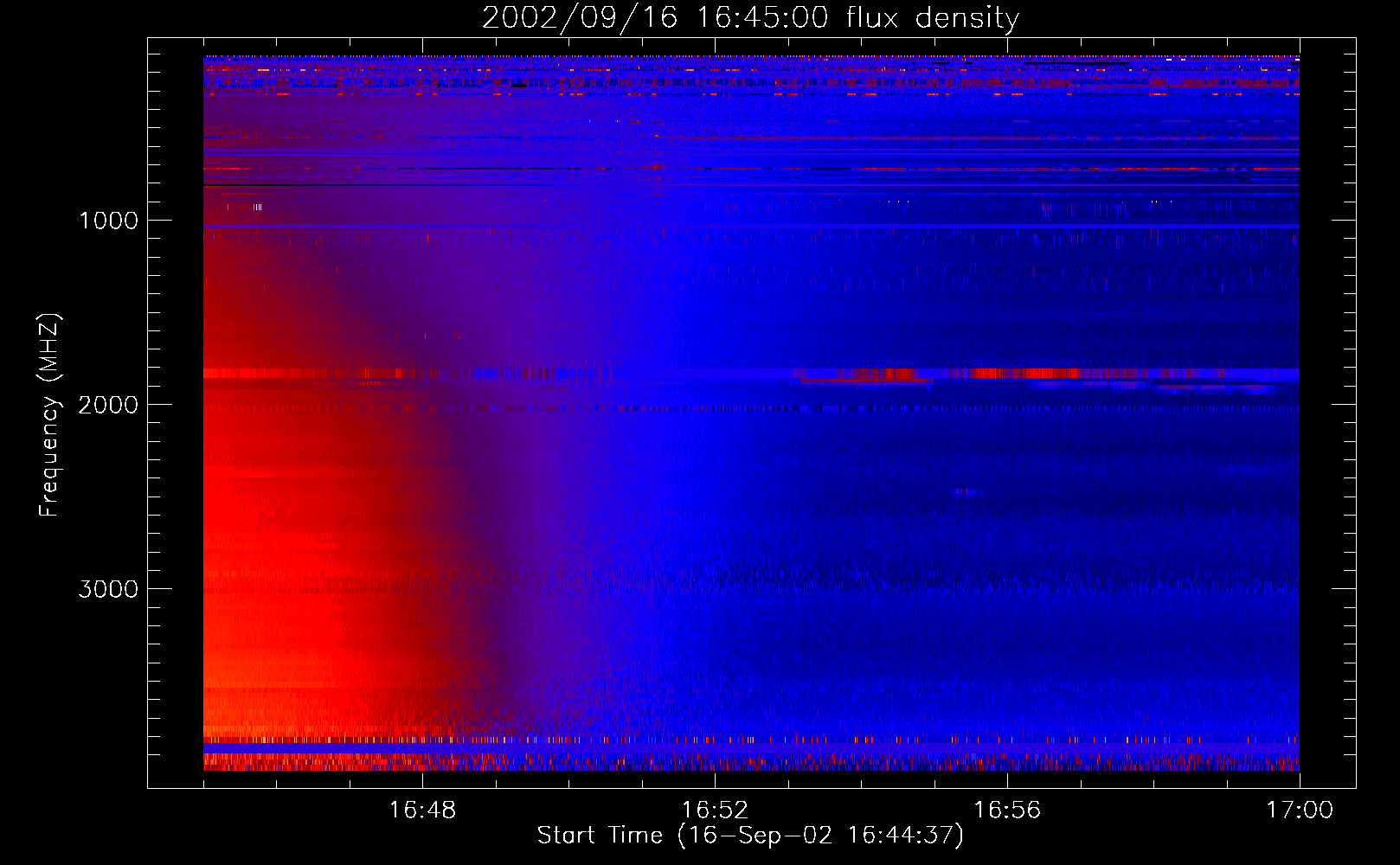The width and height of the screenshot is (1400, 865).
Task: Click the 17:00 time tick label
Action: coord(1300,811)
